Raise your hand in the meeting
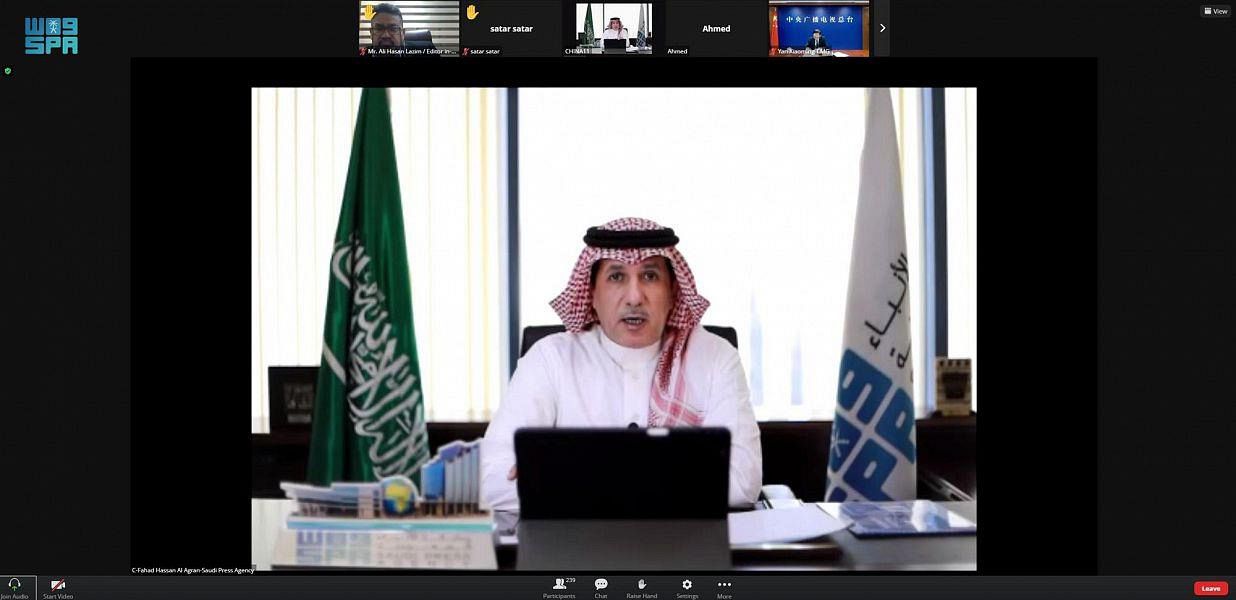1236x600 pixels. click(641, 585)
